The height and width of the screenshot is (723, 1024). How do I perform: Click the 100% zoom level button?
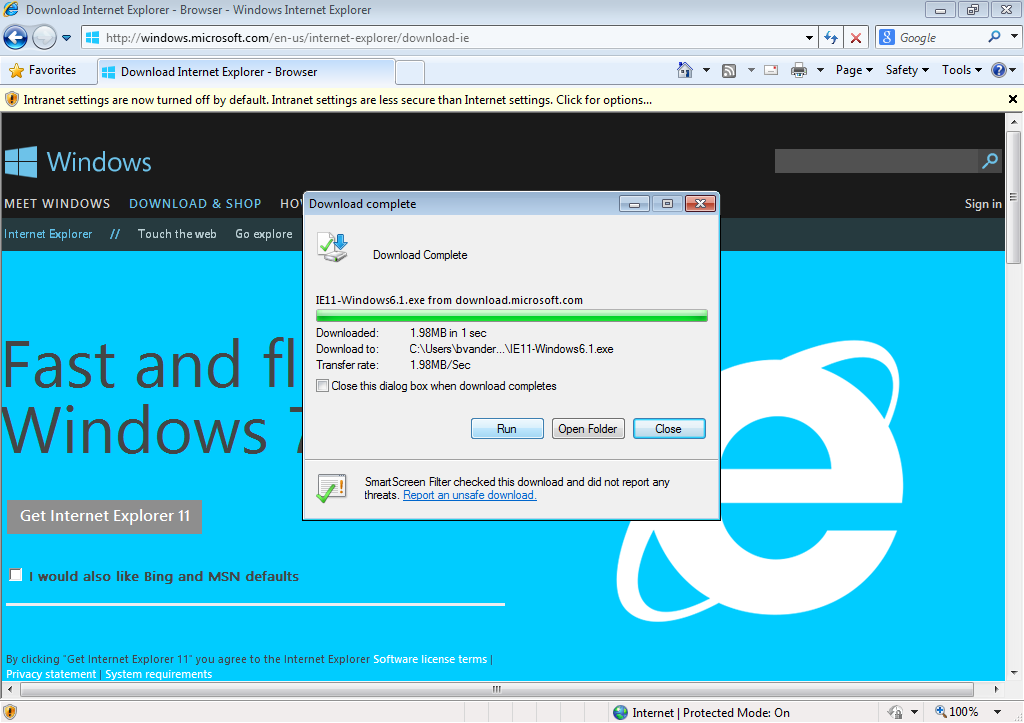pyautogui.click(x=957, y=712)
